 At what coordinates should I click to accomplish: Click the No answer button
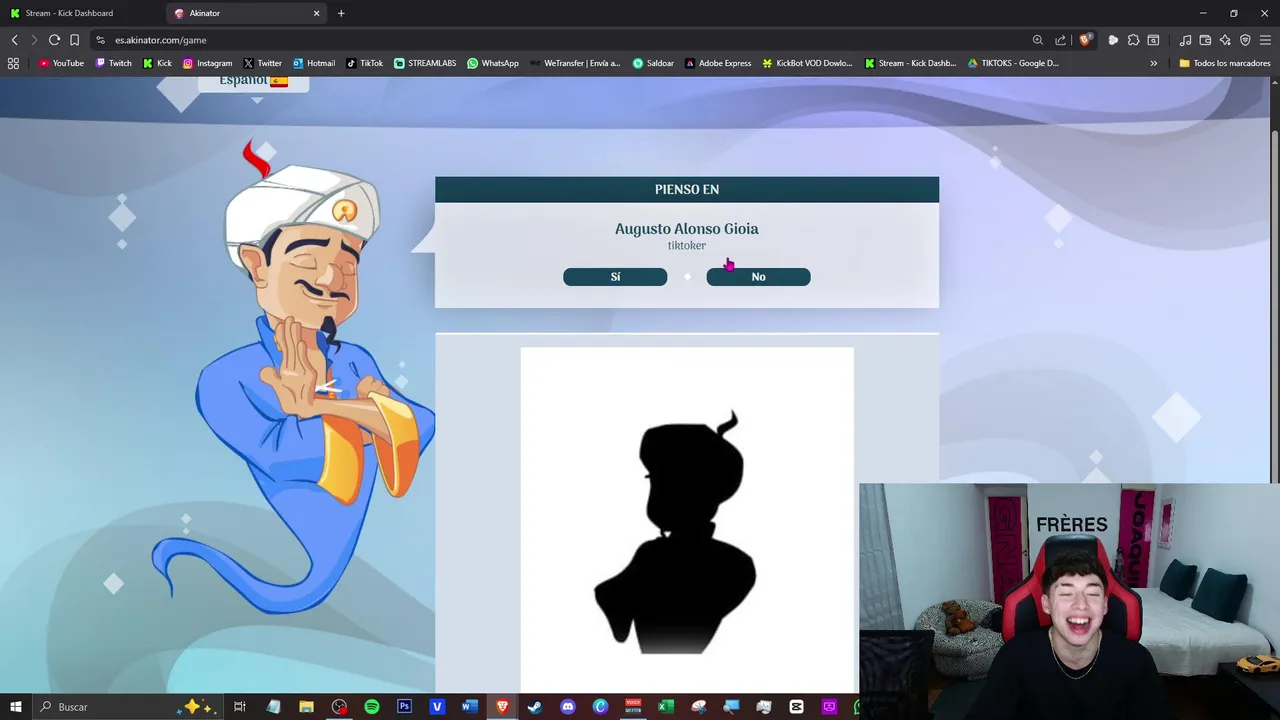pos(758,277)
